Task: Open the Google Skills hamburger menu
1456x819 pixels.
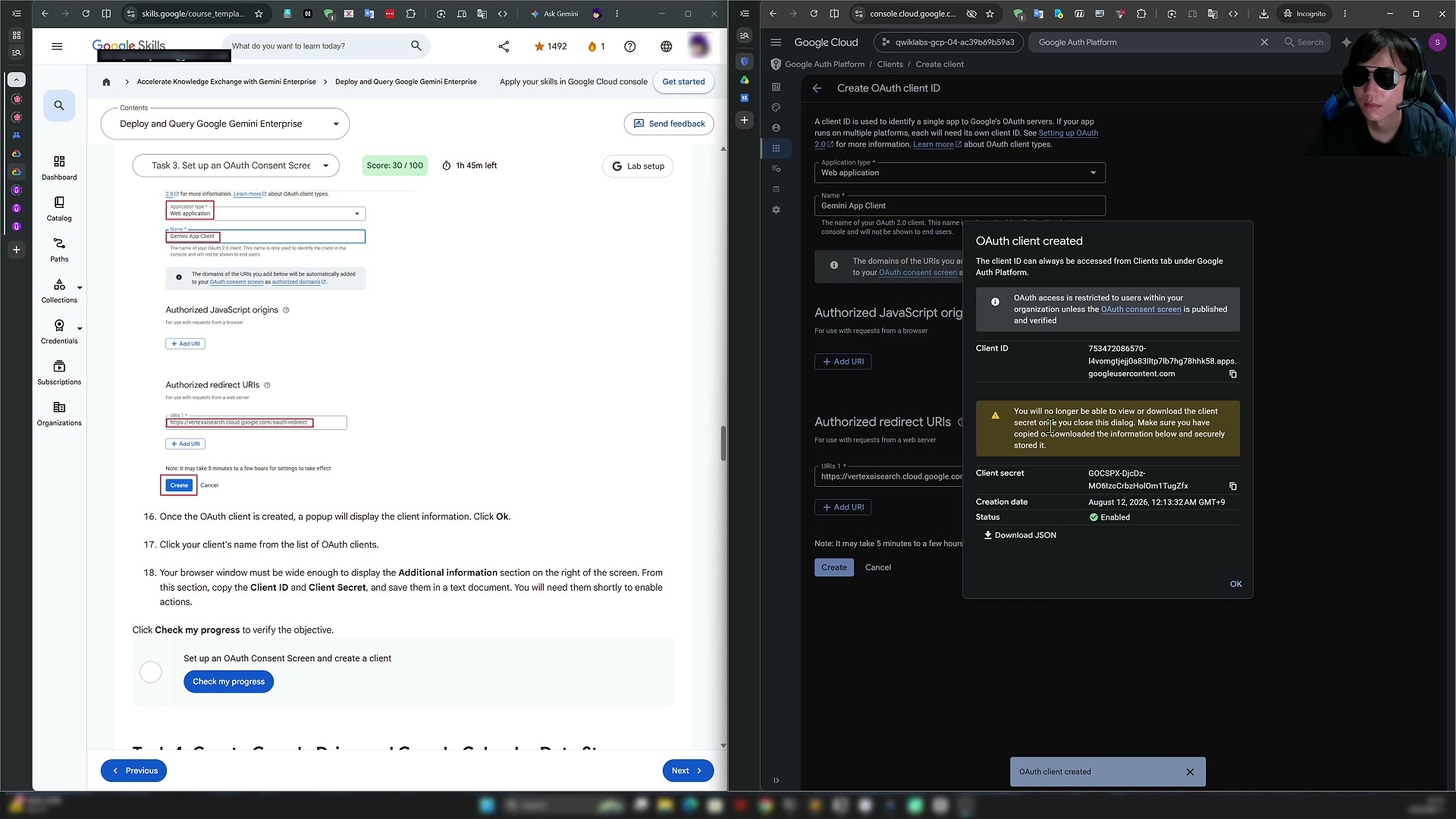Action: [x=57, y=46]
